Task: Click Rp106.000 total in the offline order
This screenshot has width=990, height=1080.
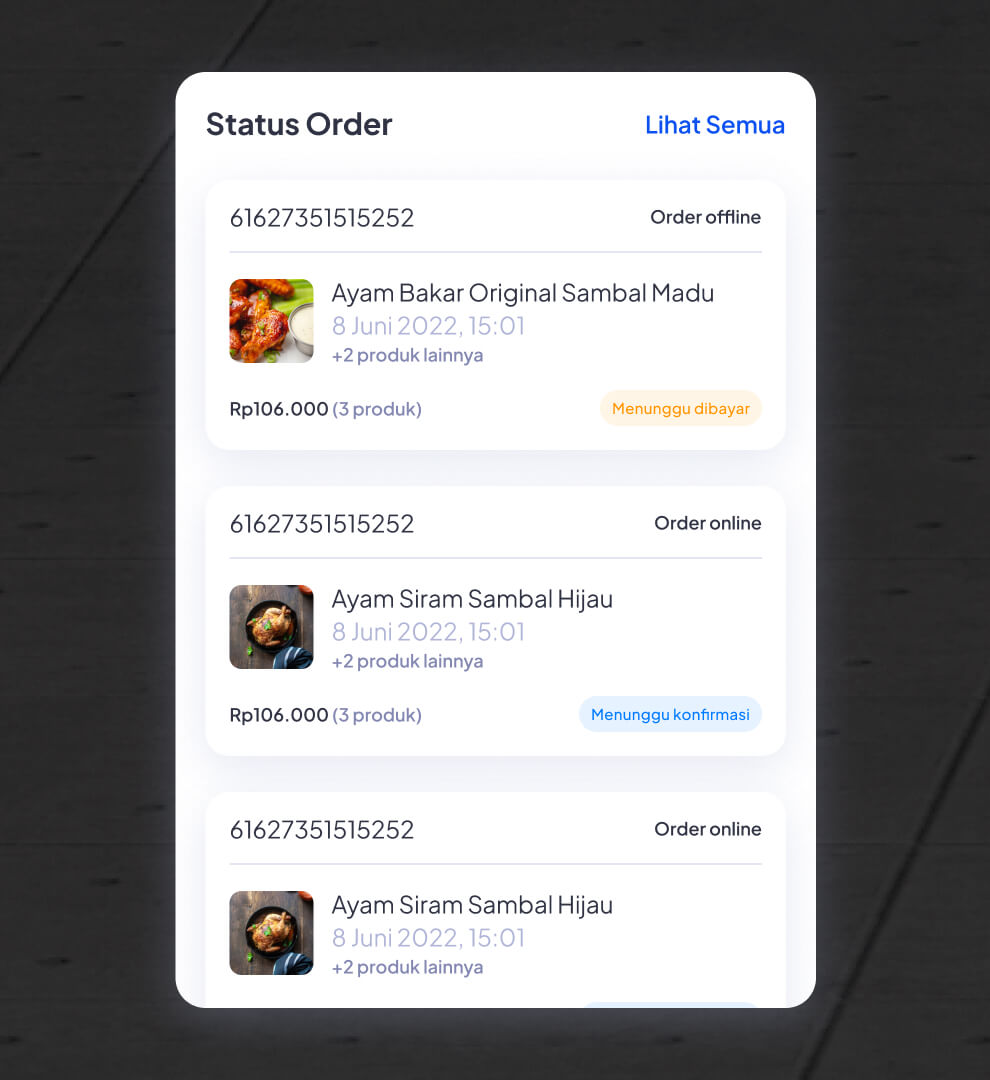Action: tap(279, 409)
